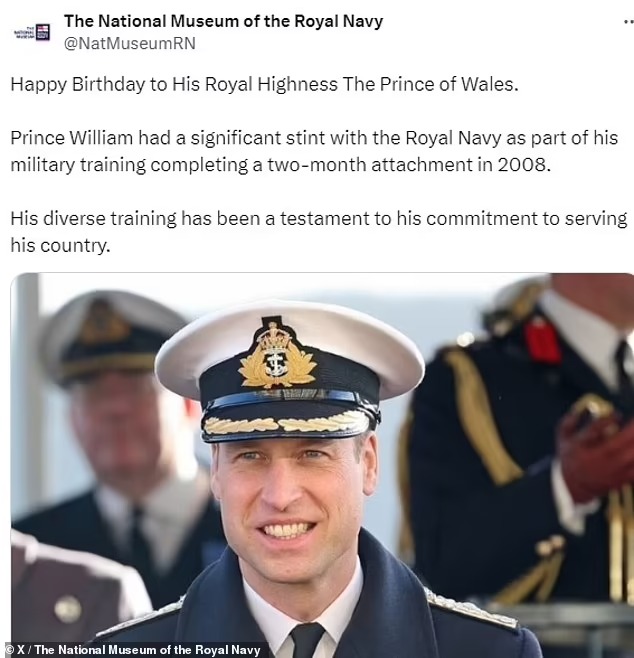Screen dimensions: 634x658
Task: Click the black tie in the photo
Action: [308, 640]
